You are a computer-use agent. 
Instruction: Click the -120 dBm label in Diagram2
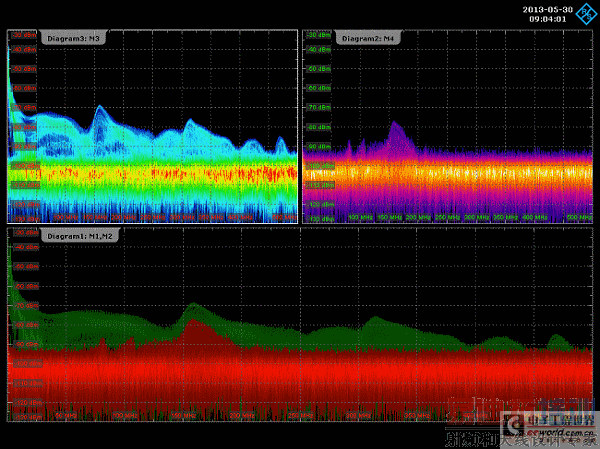[x=318, y=202]
